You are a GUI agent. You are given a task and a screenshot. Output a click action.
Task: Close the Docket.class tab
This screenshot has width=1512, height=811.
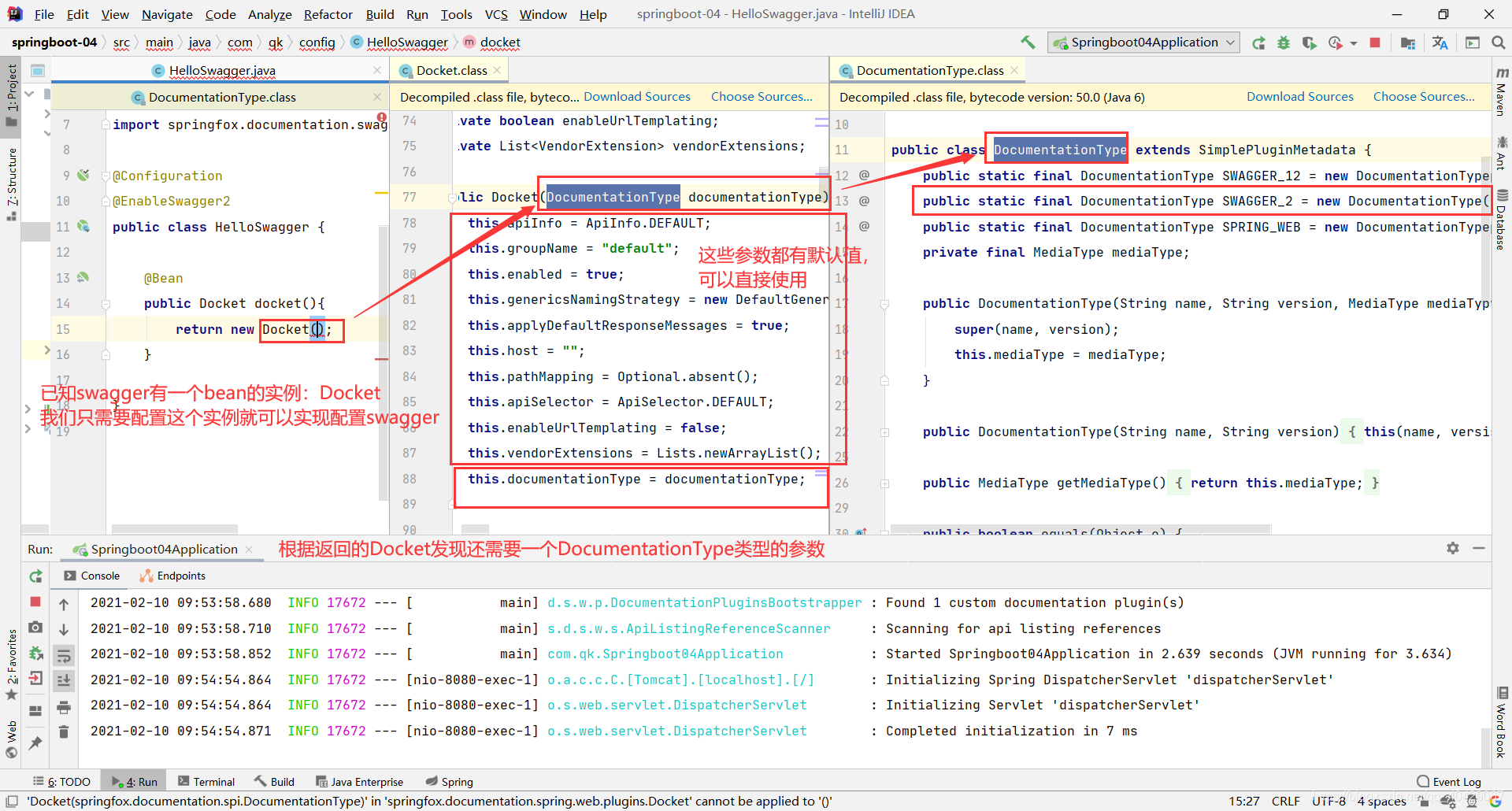coord(497,70)
